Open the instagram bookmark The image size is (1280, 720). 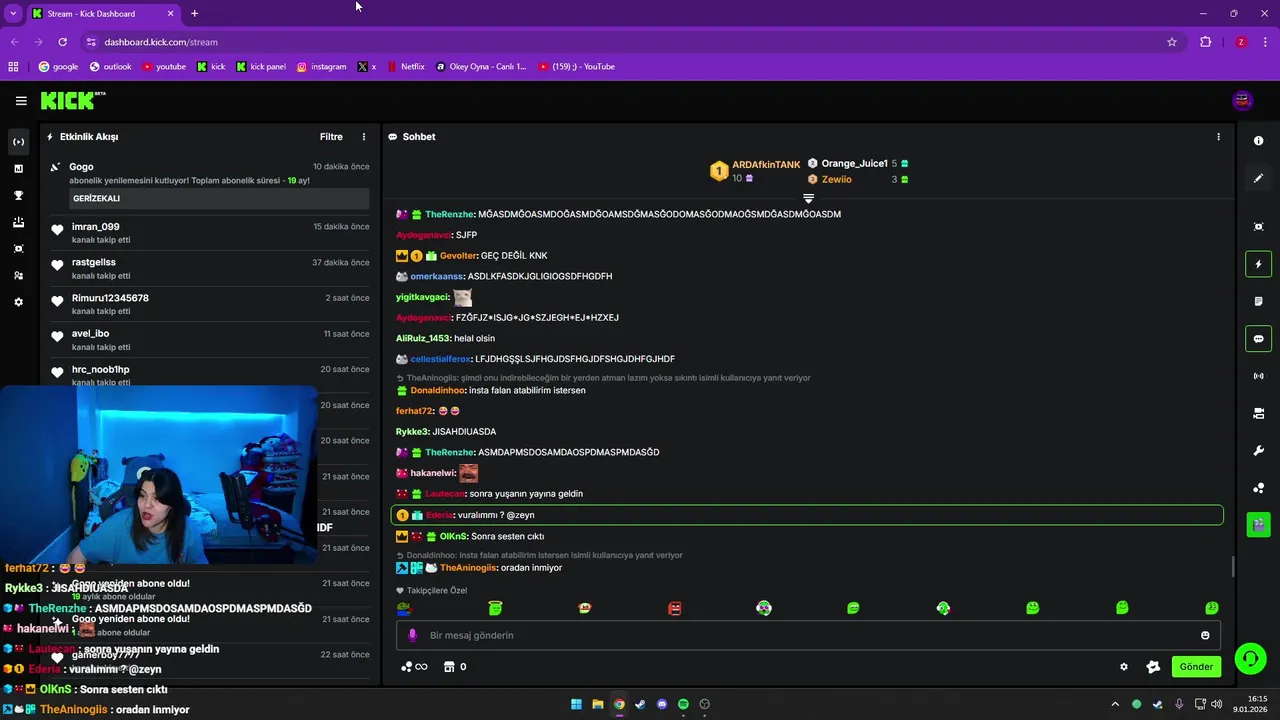click(321, 67)
